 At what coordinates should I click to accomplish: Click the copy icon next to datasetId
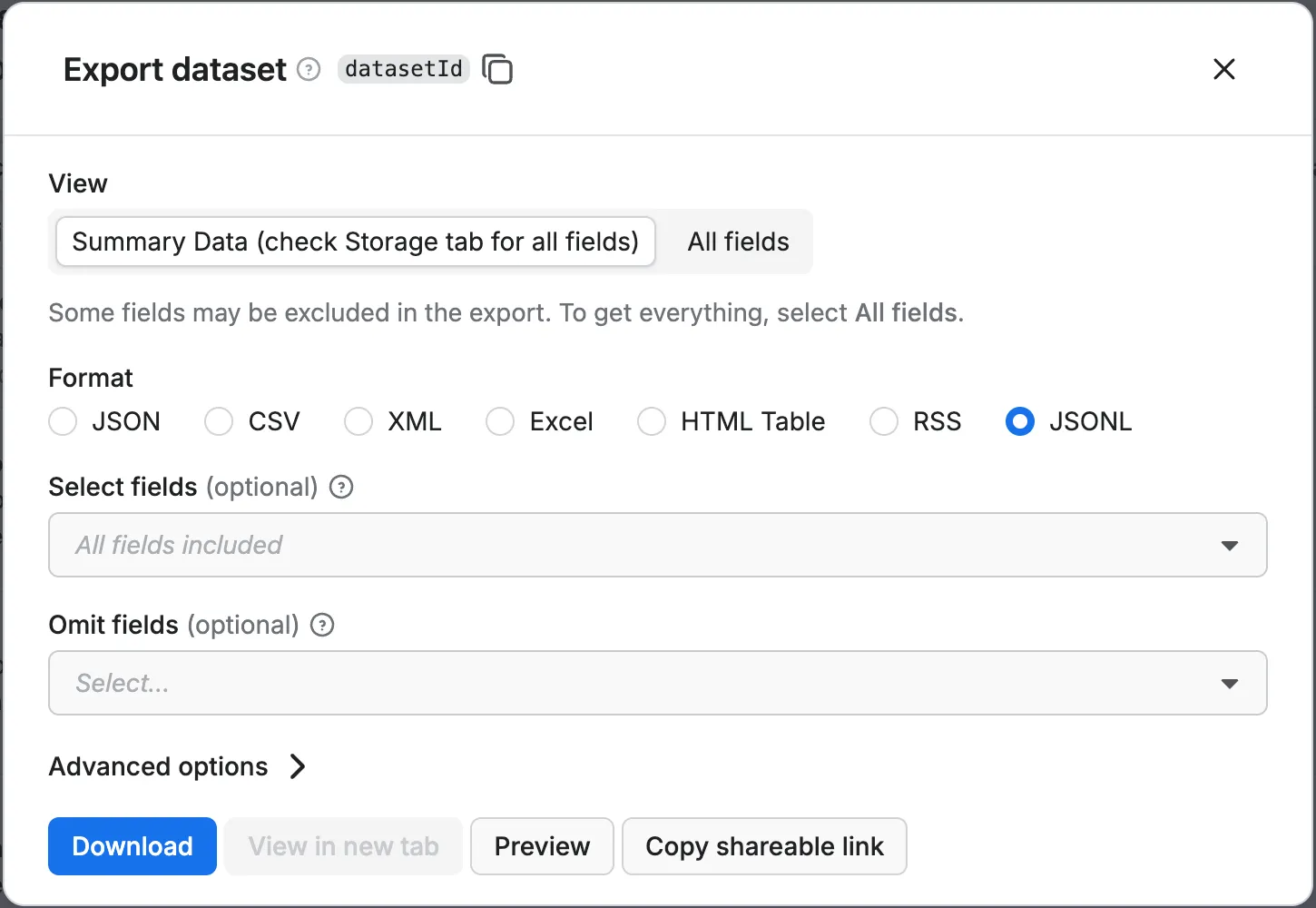tap(497, 69)
